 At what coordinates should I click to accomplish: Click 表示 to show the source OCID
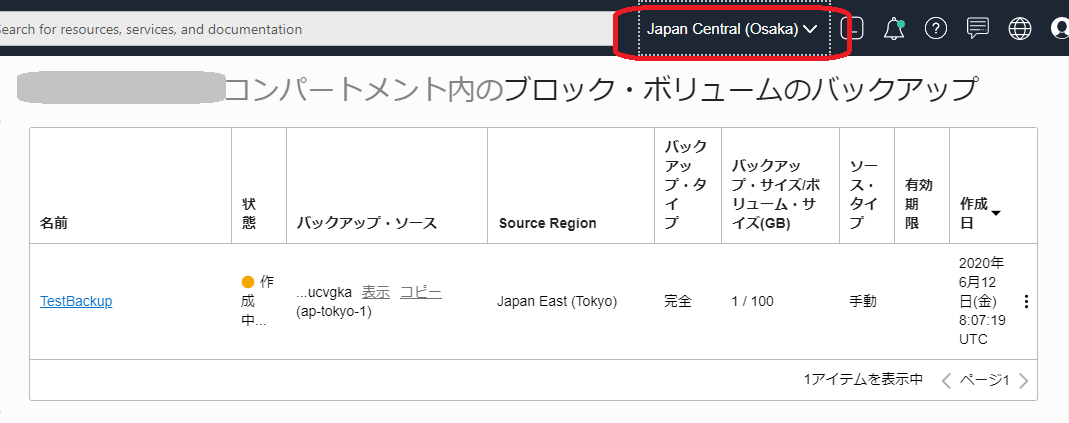pos(375,292)
